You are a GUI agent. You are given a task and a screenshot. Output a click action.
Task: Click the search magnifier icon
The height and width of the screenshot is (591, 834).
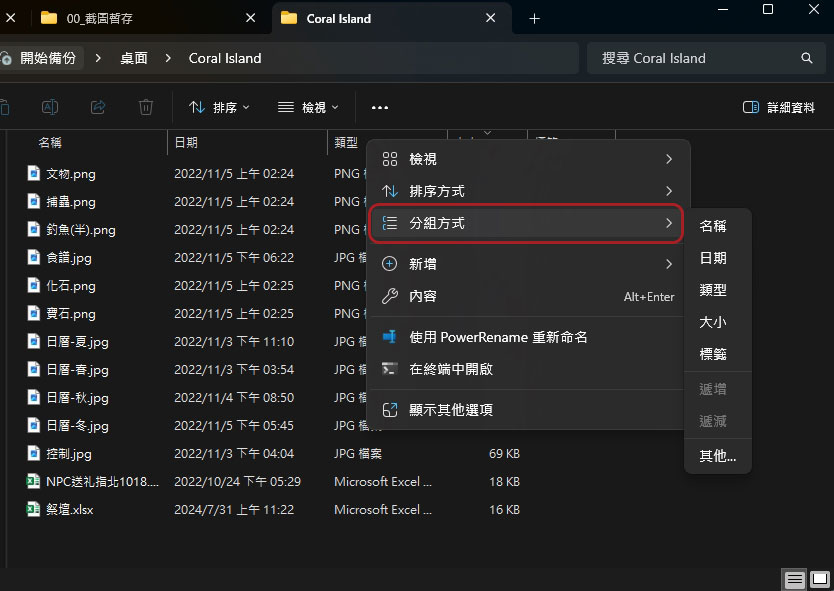click(x=806, y=58)
